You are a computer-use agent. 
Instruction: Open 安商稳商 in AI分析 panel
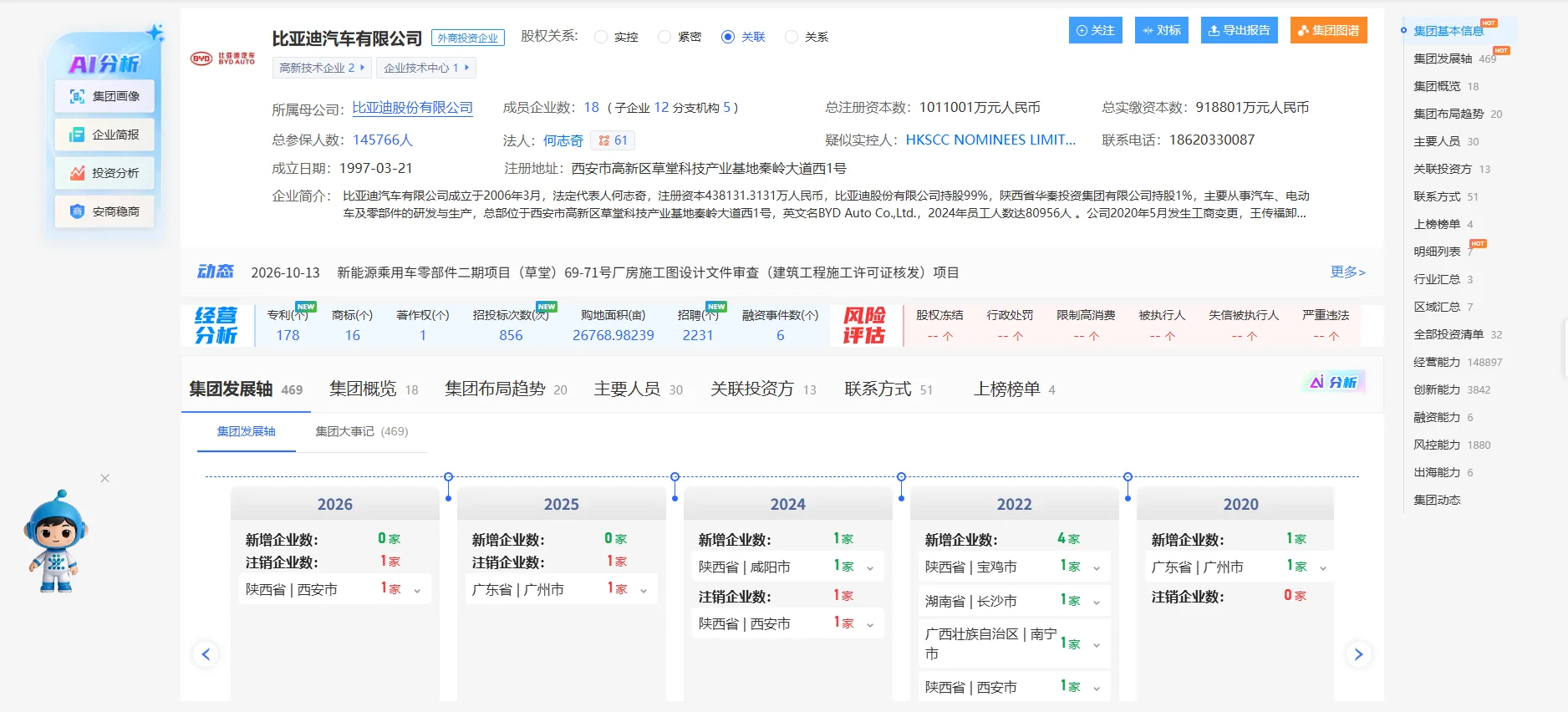(104, 211)
